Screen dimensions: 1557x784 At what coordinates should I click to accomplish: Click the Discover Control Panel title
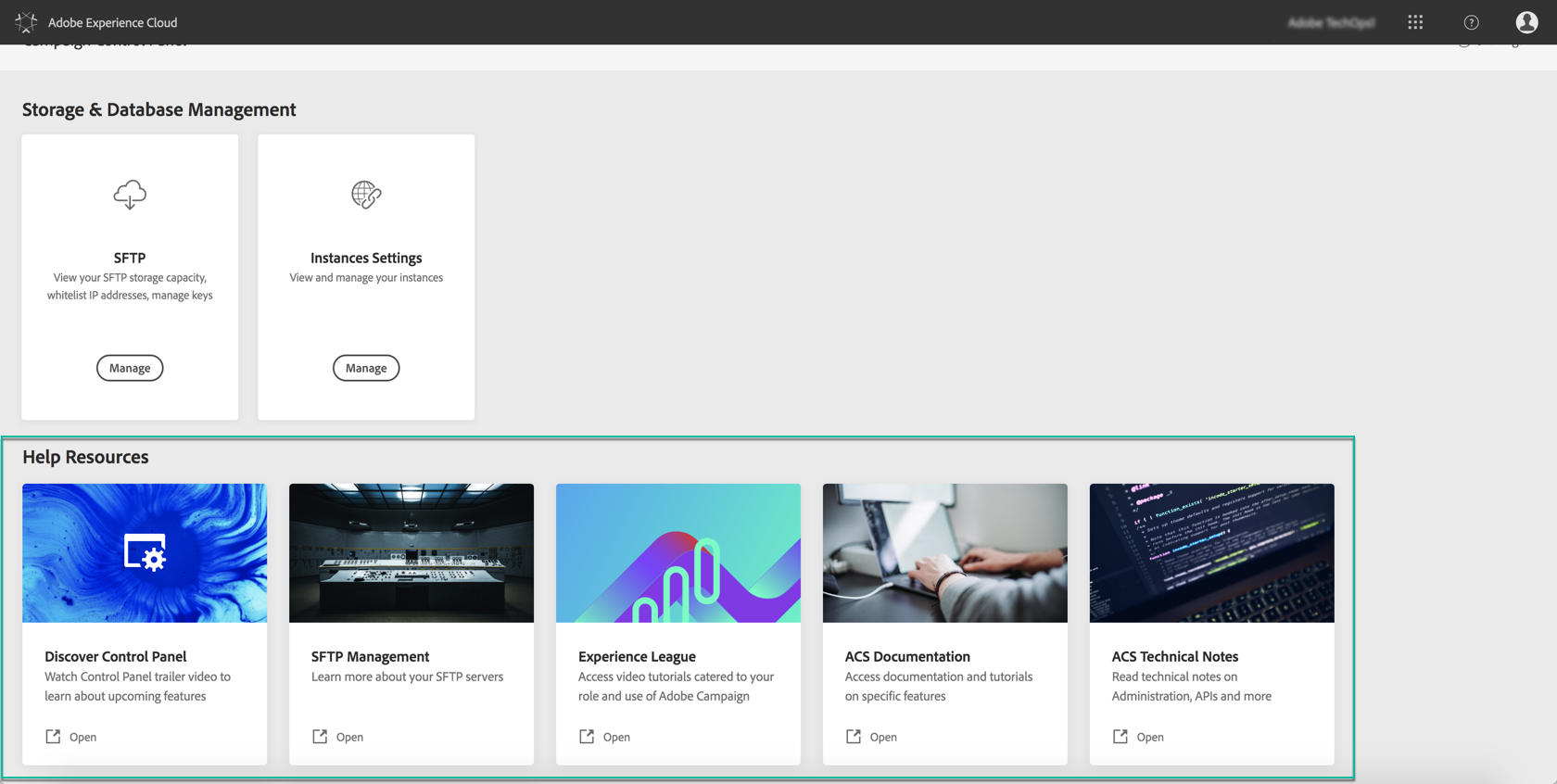(x=116, y=656)
